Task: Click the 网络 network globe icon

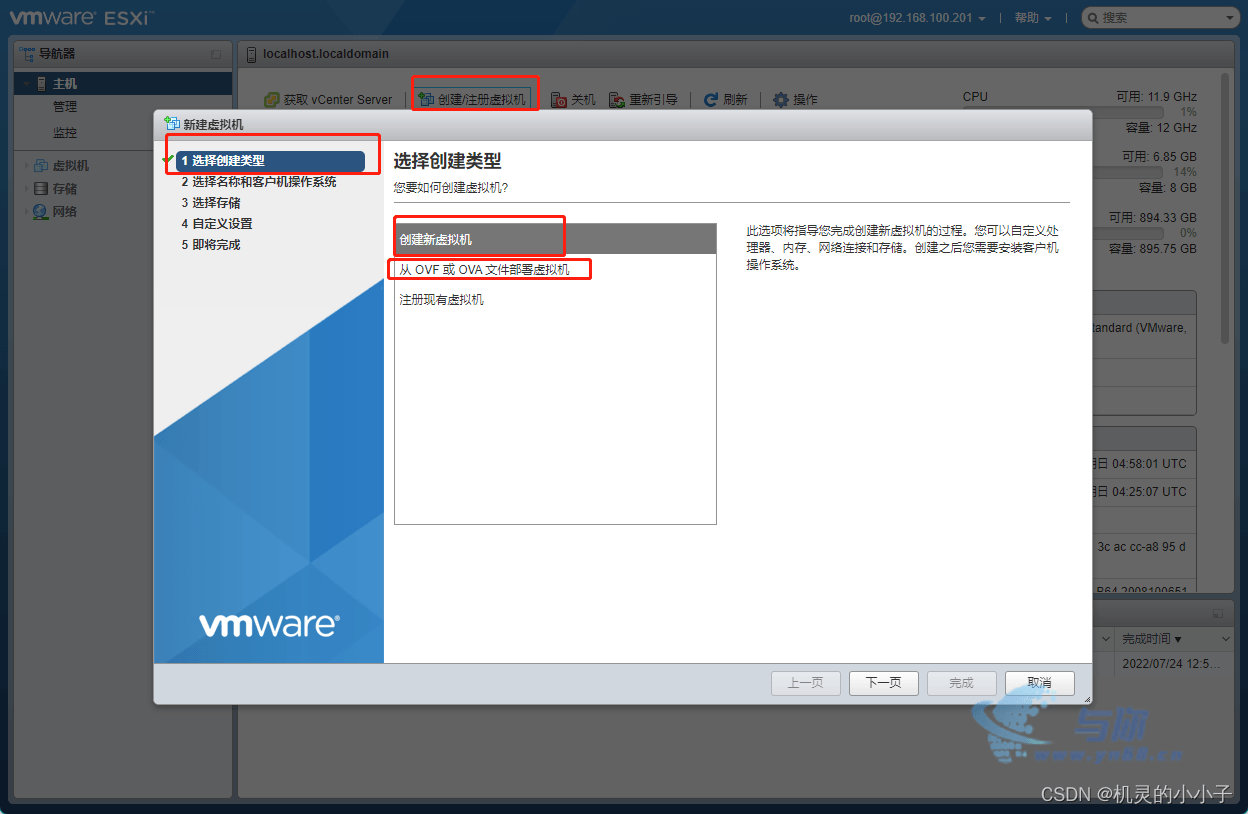Action: [41, 211]
